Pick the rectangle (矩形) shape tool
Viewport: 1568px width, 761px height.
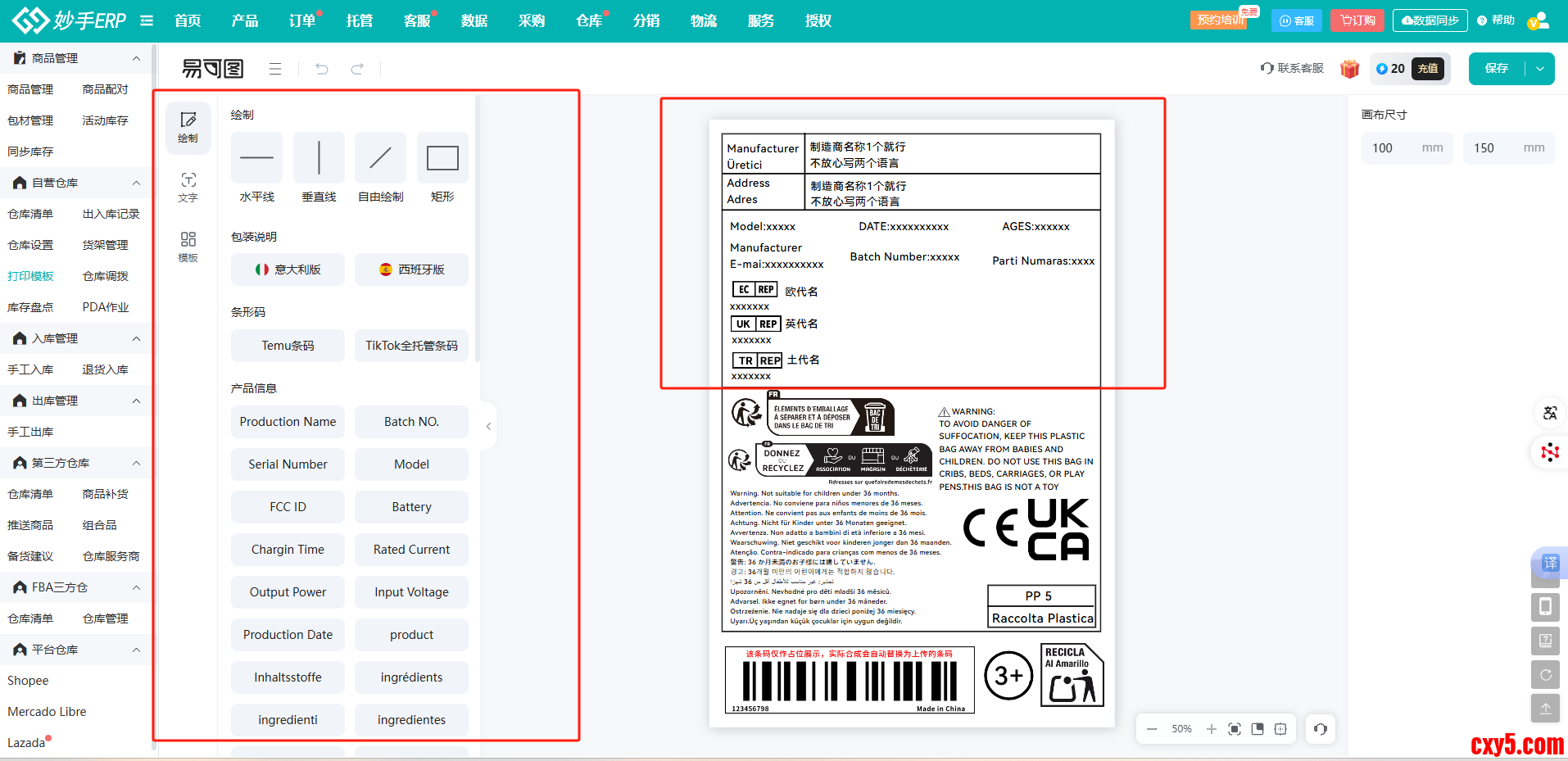[x=442, y=158]
